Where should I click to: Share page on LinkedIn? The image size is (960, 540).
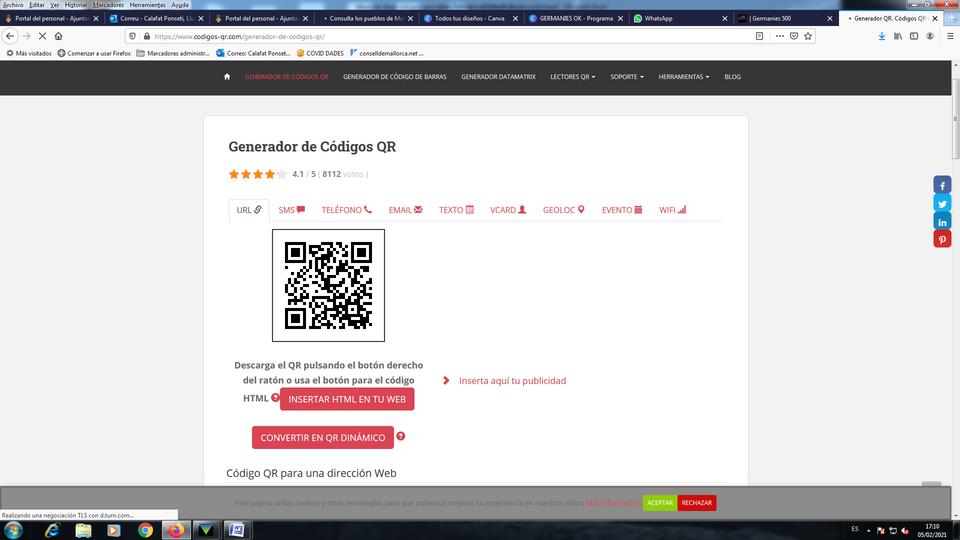(942, 222)
